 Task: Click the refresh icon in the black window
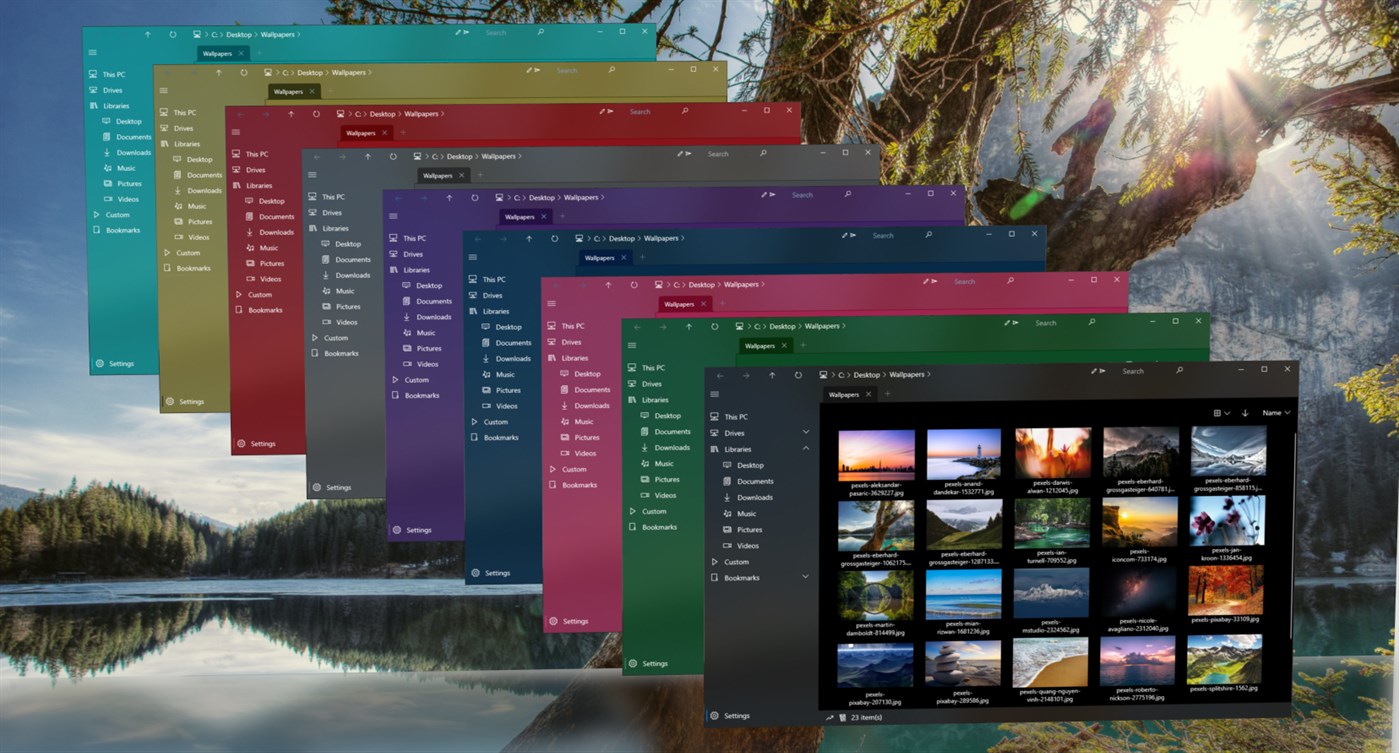click(798, 375)
